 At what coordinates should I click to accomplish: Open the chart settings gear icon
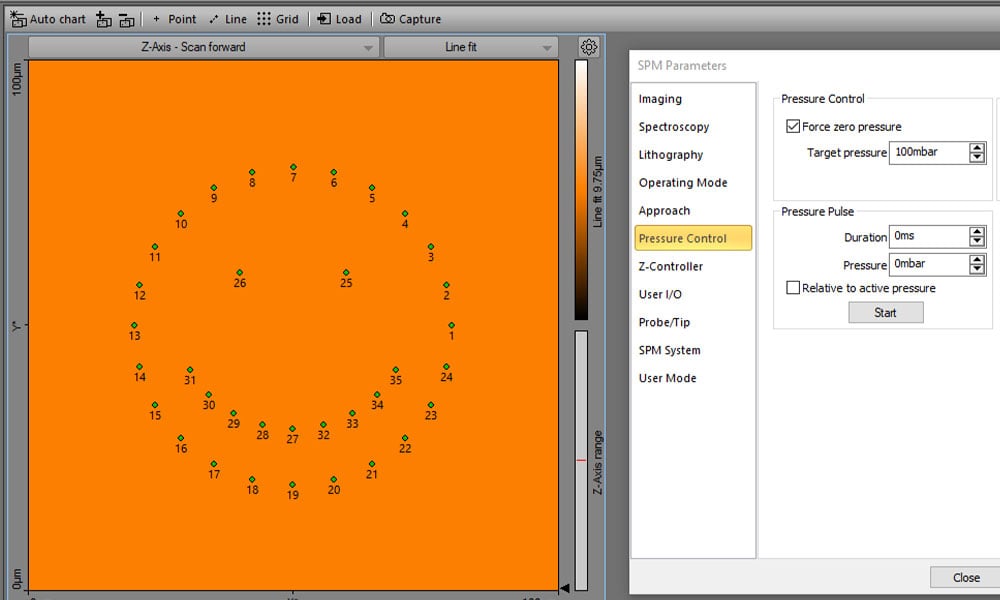[590, 46]
